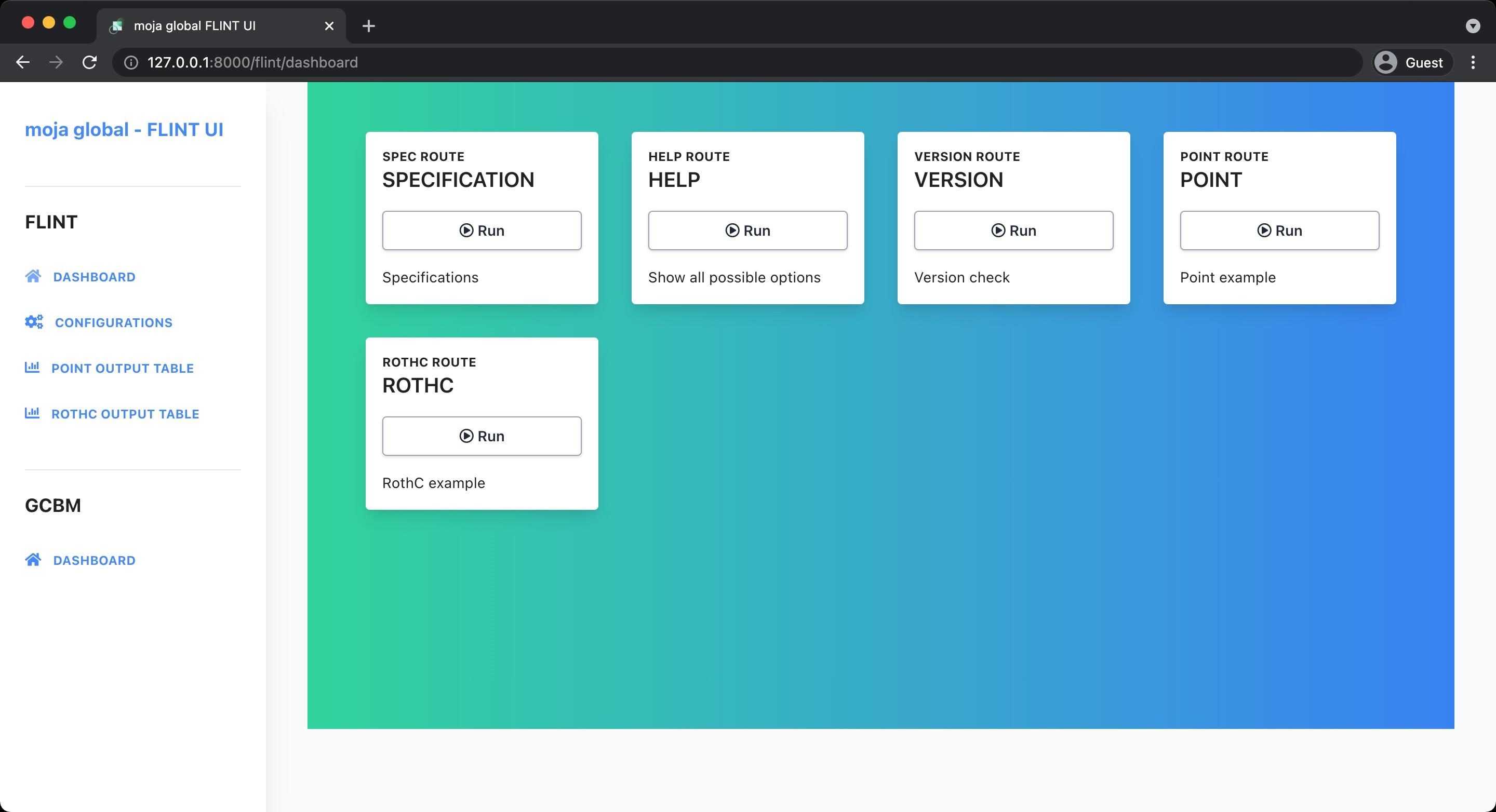Open the Guest profile menu
This screenshot has width=1496, height=812.
click(1411, 62)
